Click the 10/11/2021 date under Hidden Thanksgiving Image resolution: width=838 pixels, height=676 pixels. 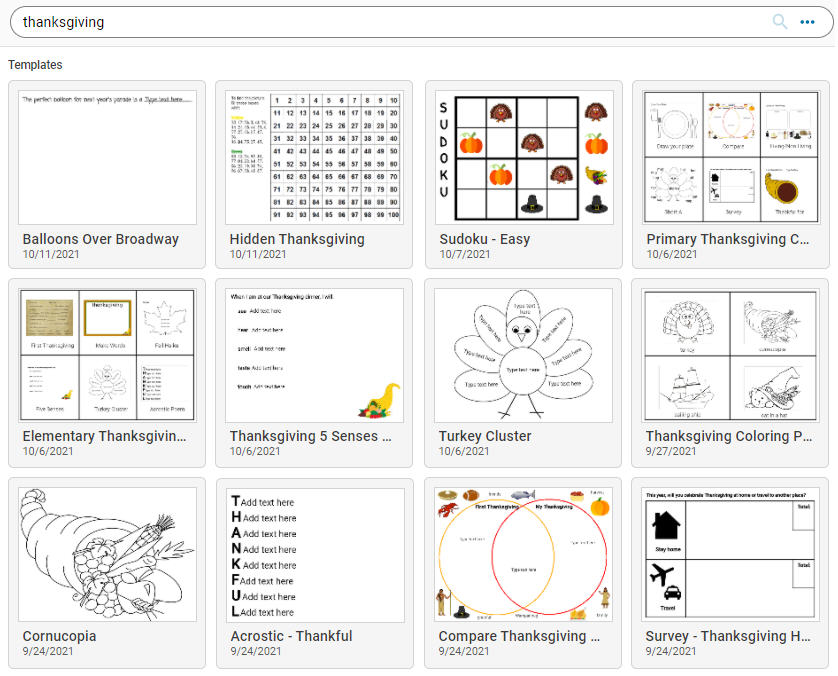pos(258,254)
